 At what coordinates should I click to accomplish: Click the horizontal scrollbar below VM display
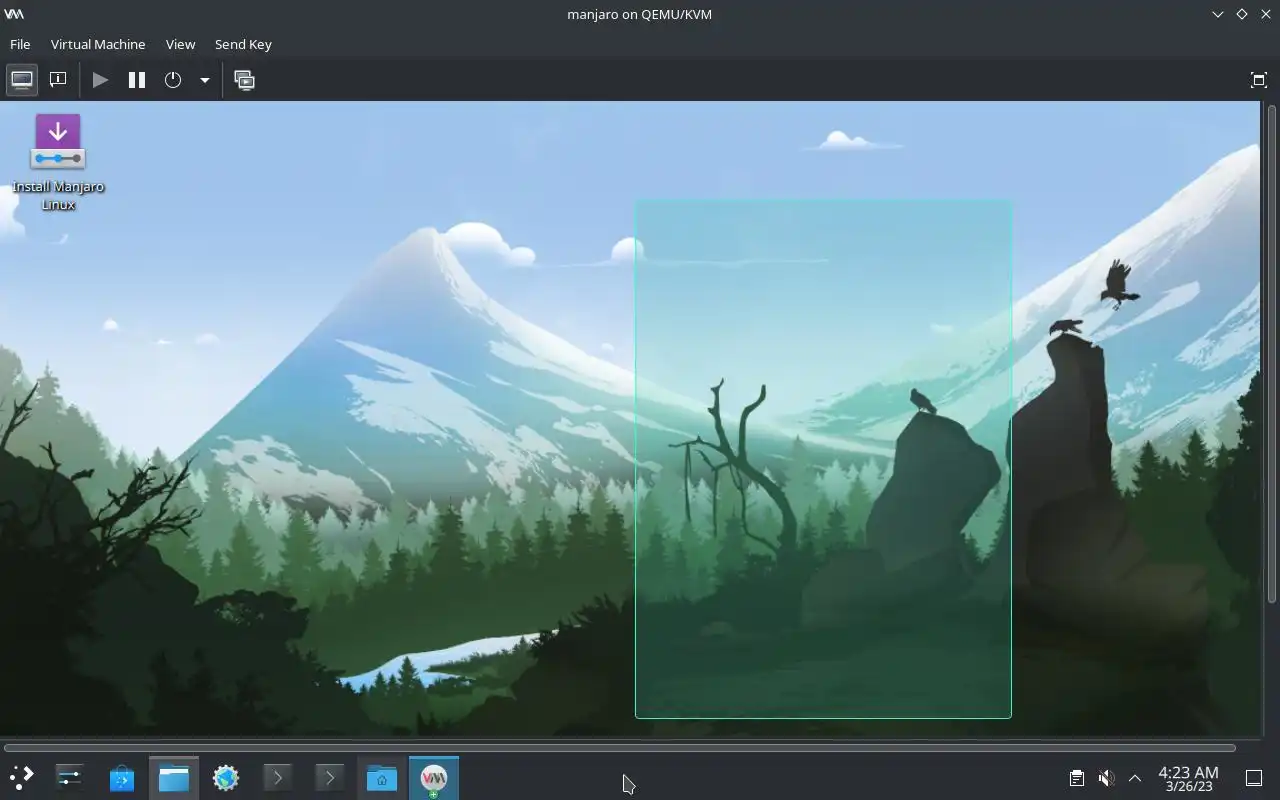620,748
